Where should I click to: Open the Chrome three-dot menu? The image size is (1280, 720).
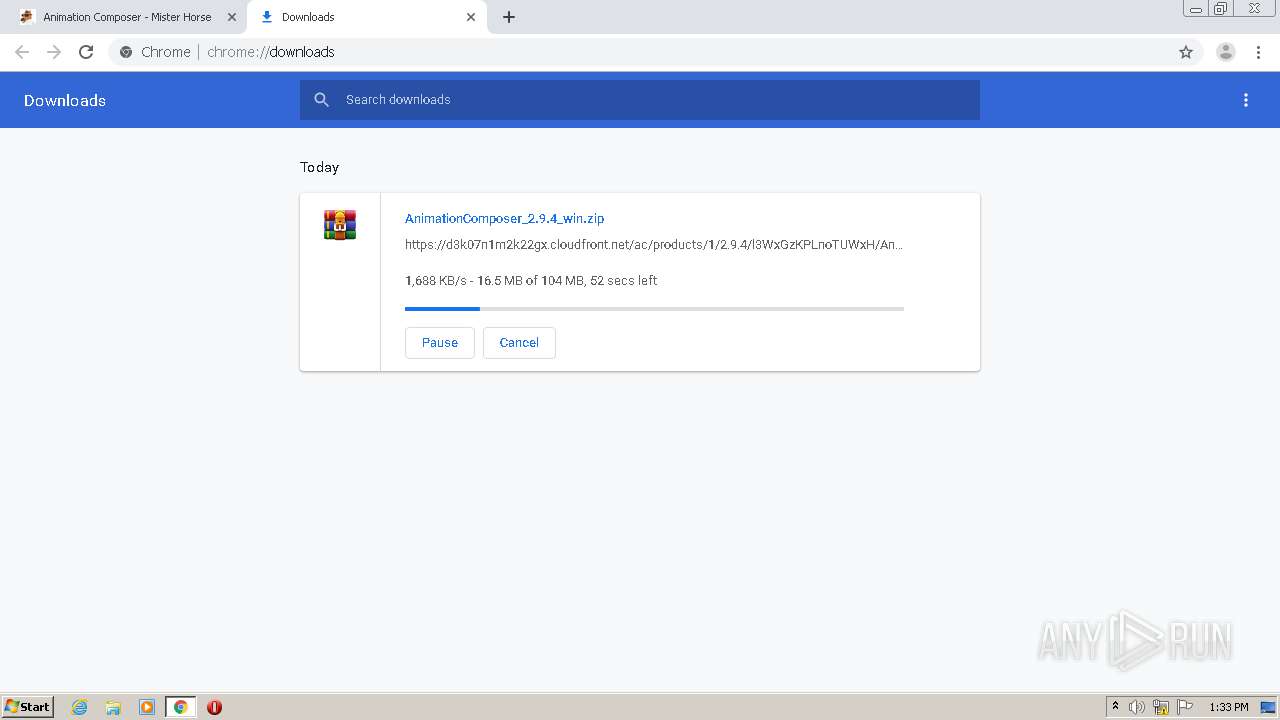[x=1258, y=52]
